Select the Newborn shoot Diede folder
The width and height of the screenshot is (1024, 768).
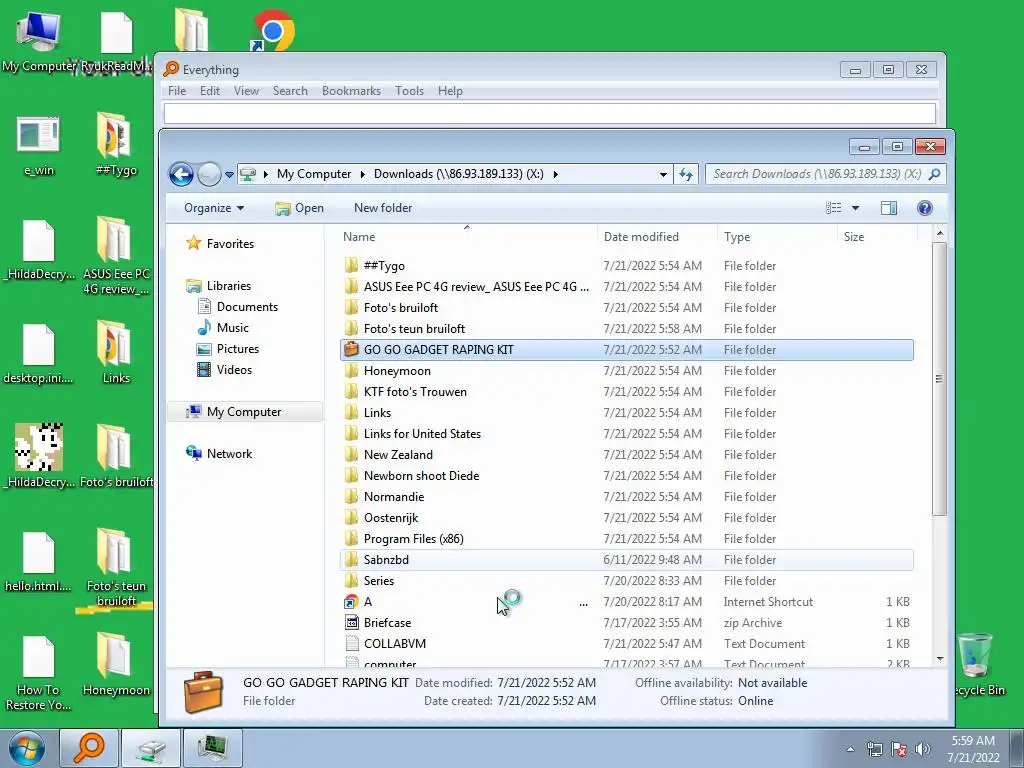627,475
